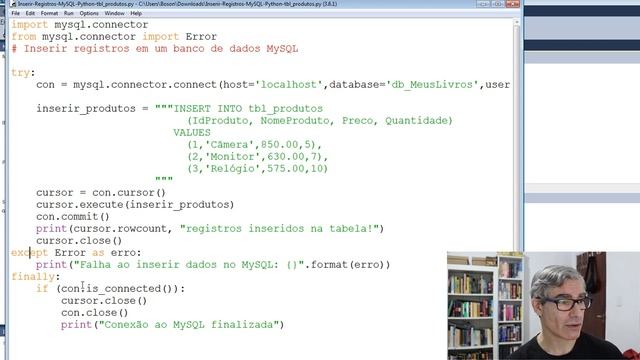This screenshot has width=640, height=360.
Task: Click the webcam video overlay of the presenter
Action: tap(543, 306)
